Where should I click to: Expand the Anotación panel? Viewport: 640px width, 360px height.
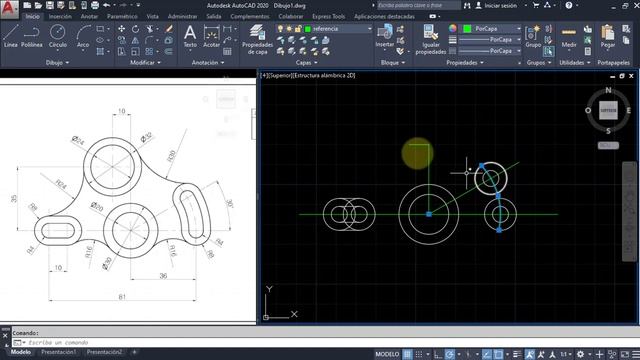point(208,62)
